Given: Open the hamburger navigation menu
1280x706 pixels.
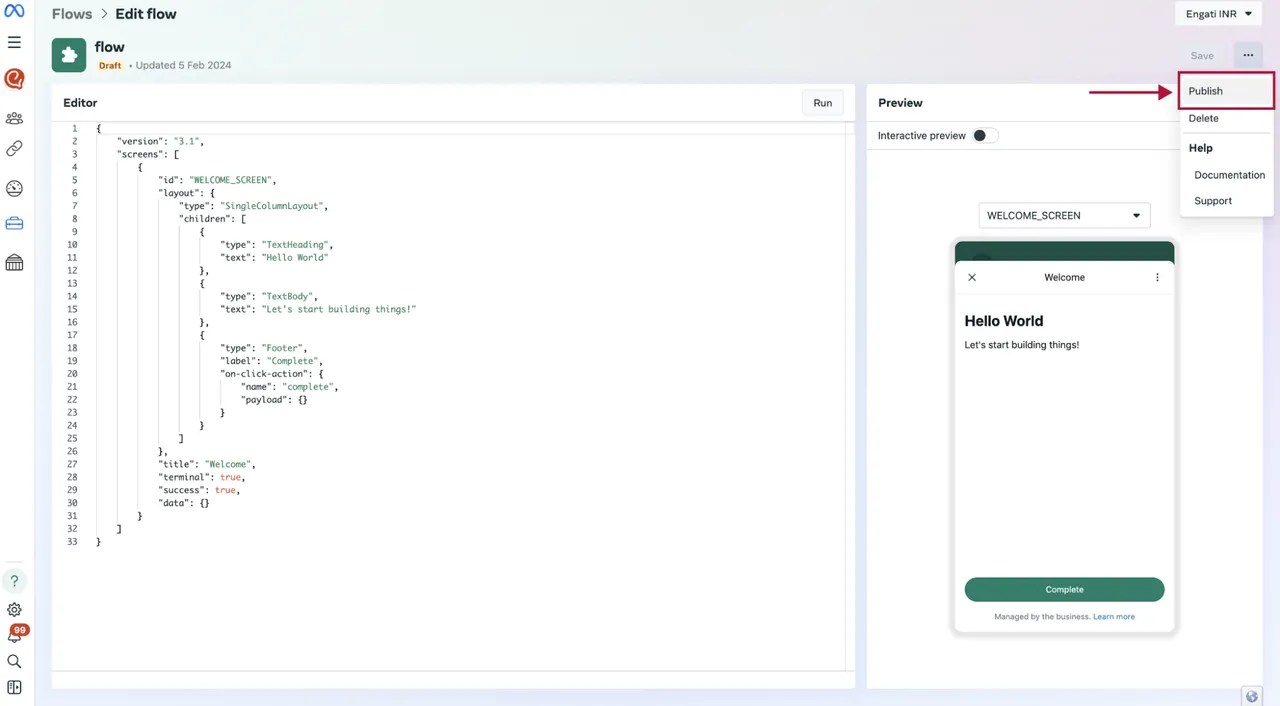Looking at the screenshot, I should tap(14, 42).
